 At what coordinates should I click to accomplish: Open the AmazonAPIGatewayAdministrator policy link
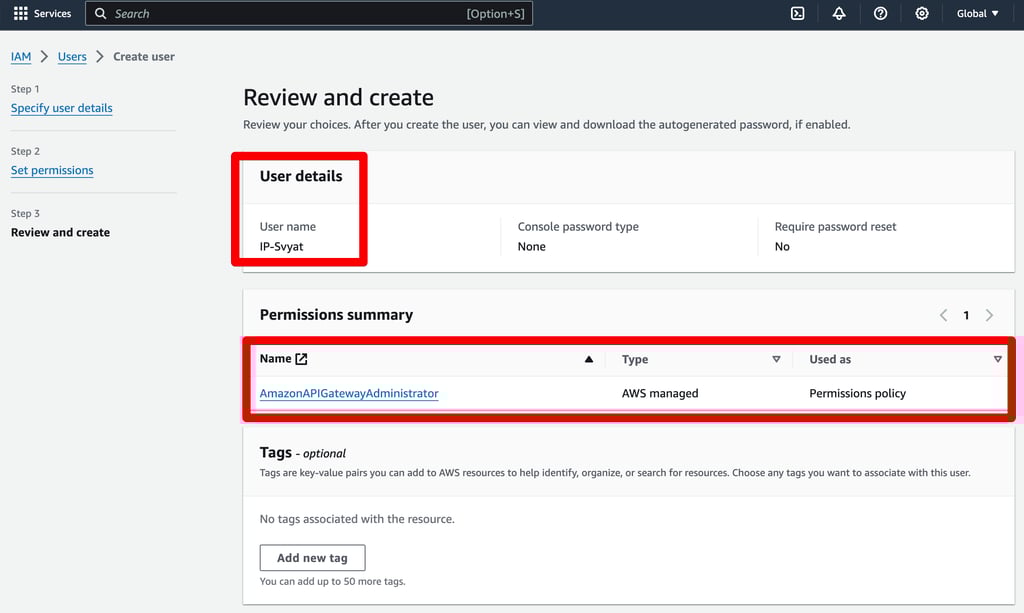pyautogui.click(x=349, y=393)
